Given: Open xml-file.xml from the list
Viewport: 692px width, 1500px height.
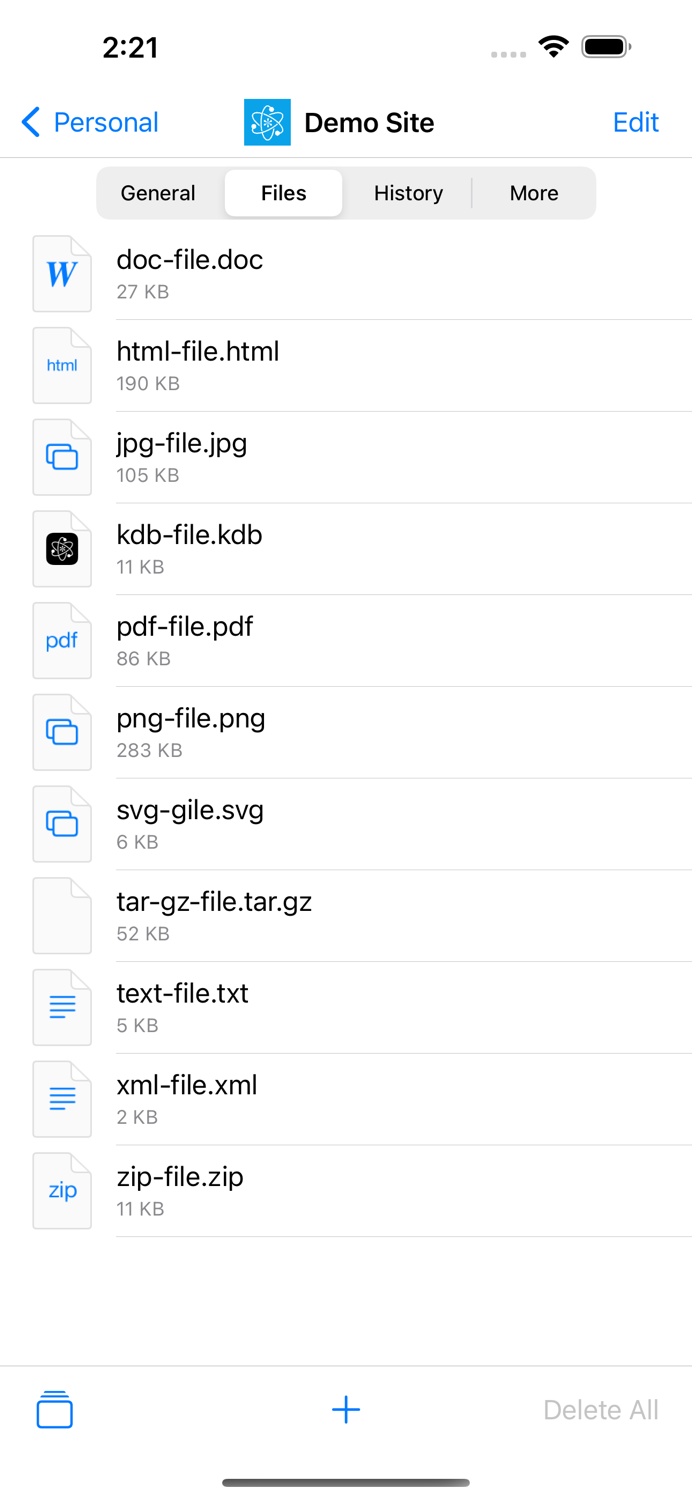Looking at the screenshot, I should point(186,1086).
